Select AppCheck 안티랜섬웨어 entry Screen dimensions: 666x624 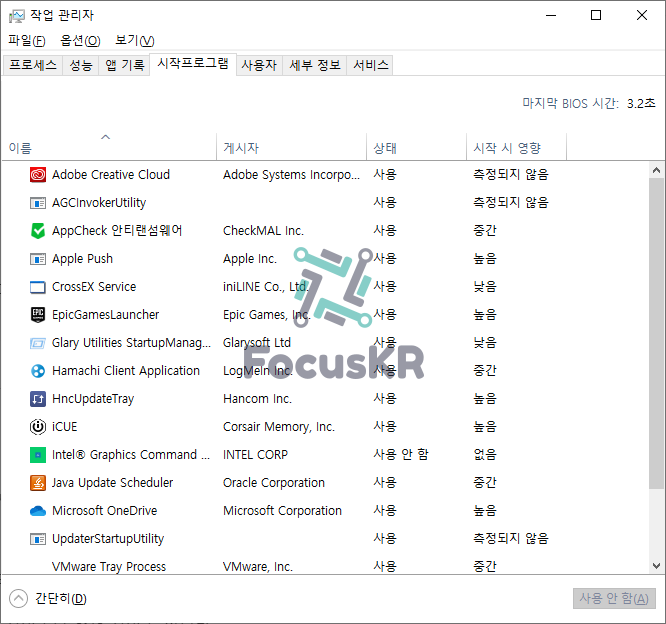(x=117, y=231)
